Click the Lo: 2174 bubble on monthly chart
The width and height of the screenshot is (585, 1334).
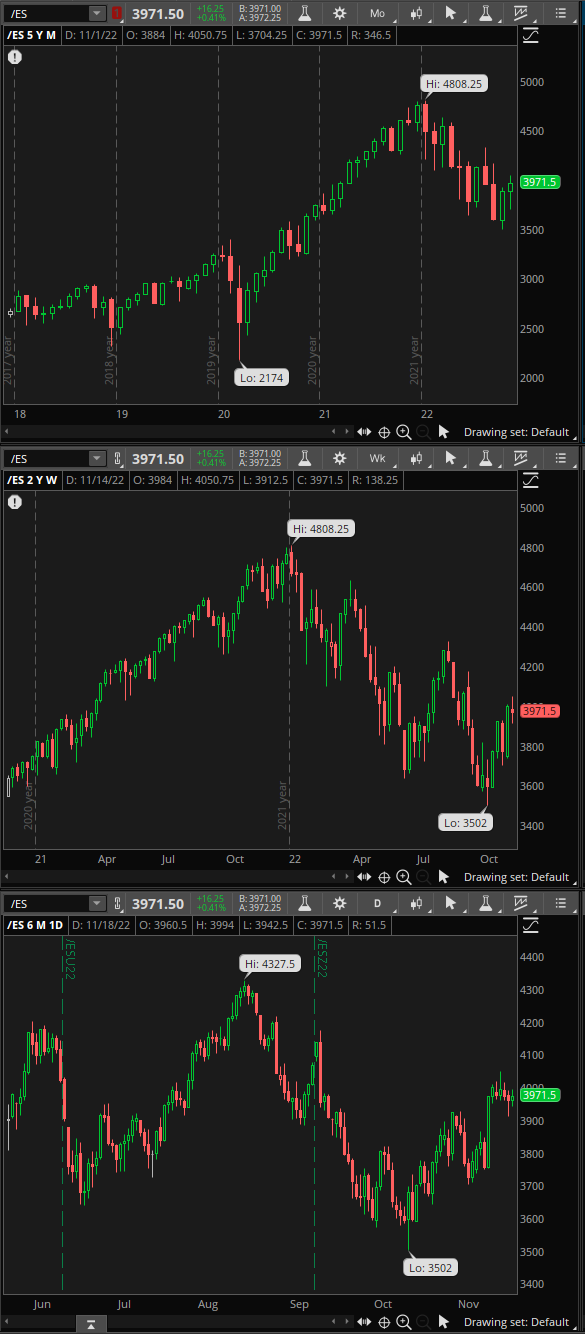pyautogui.click(x=262, y=377)
